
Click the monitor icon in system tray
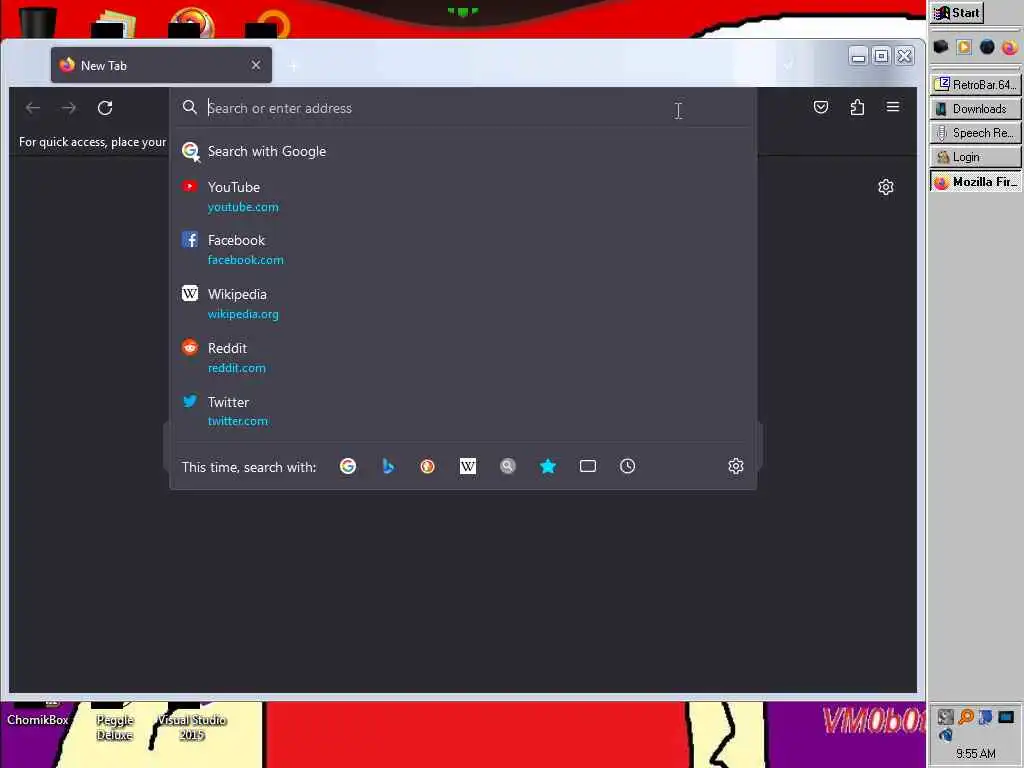point(1006,717)
